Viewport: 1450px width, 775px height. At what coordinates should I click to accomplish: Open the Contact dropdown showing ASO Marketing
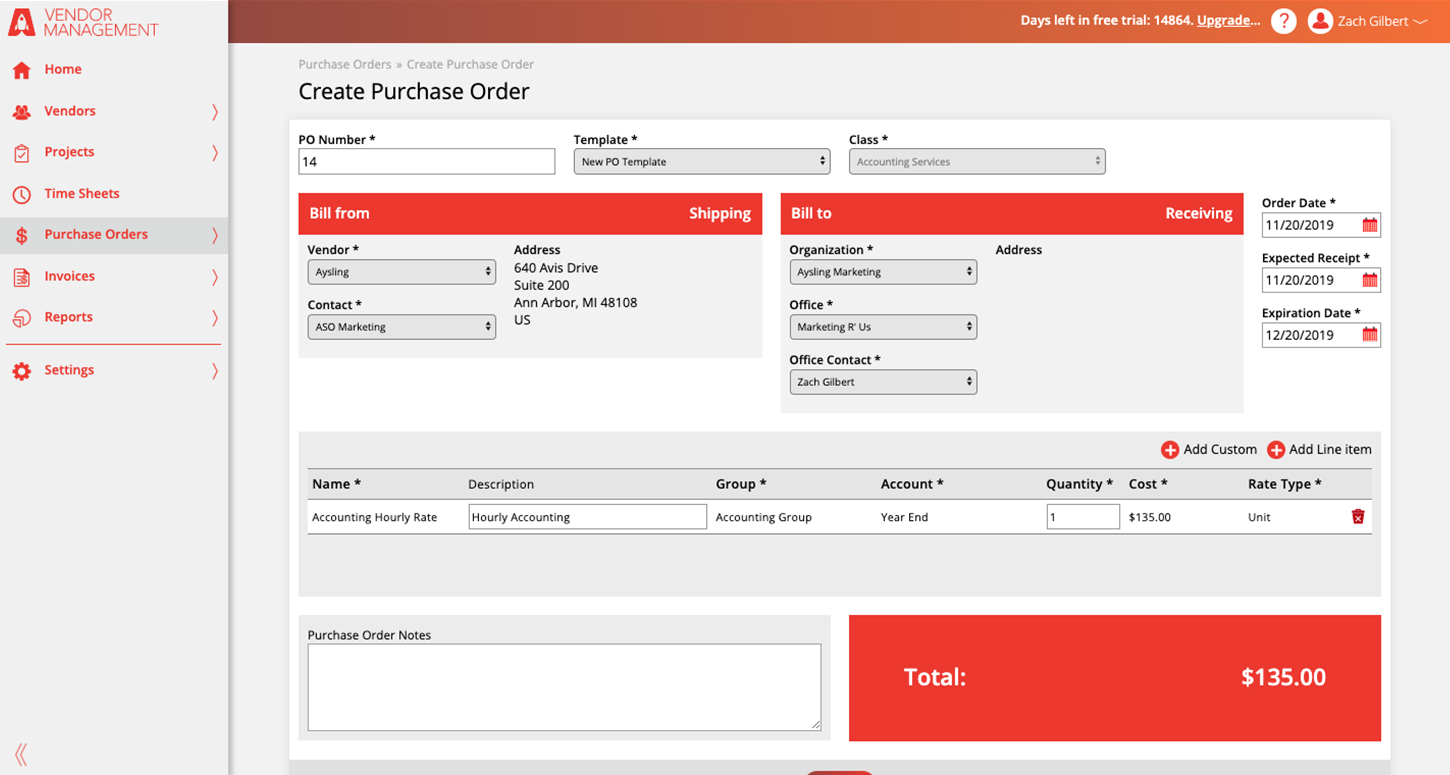click(x=402, y=327)
